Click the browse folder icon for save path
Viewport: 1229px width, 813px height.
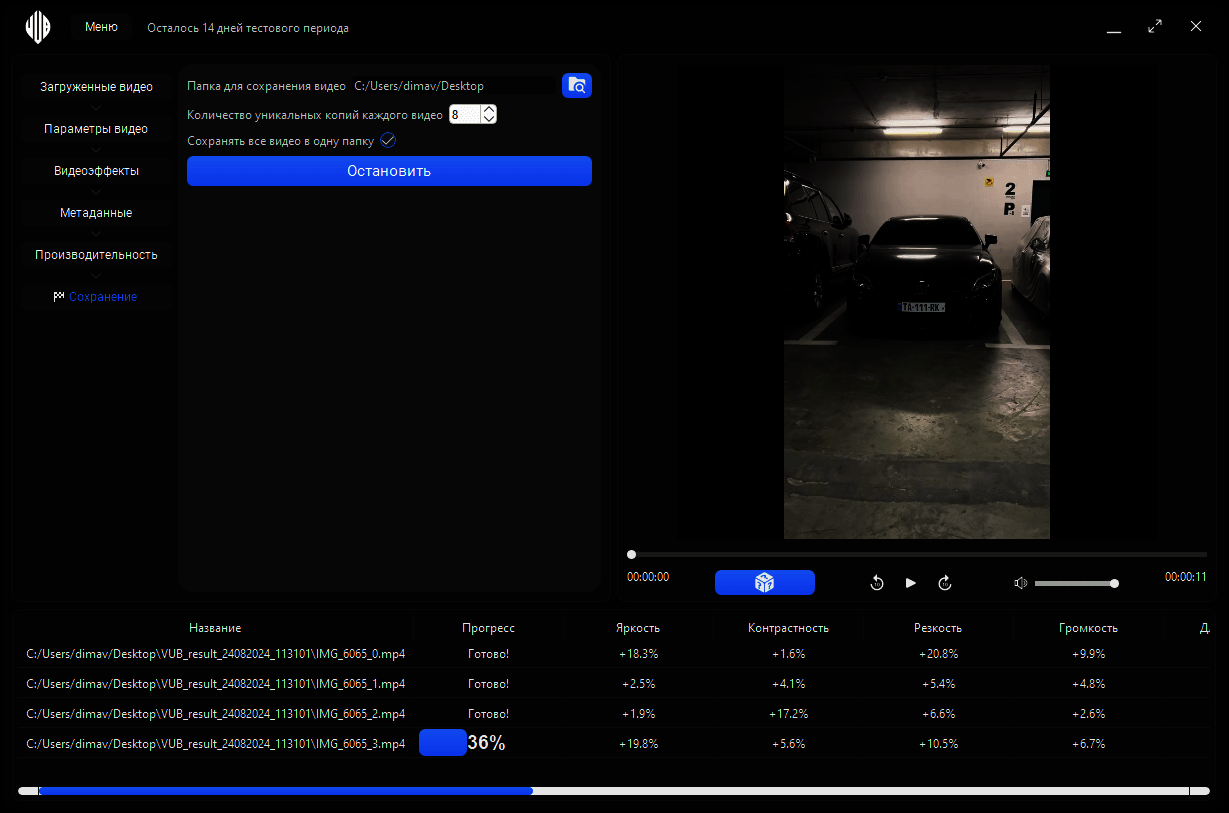click(577, 86)
